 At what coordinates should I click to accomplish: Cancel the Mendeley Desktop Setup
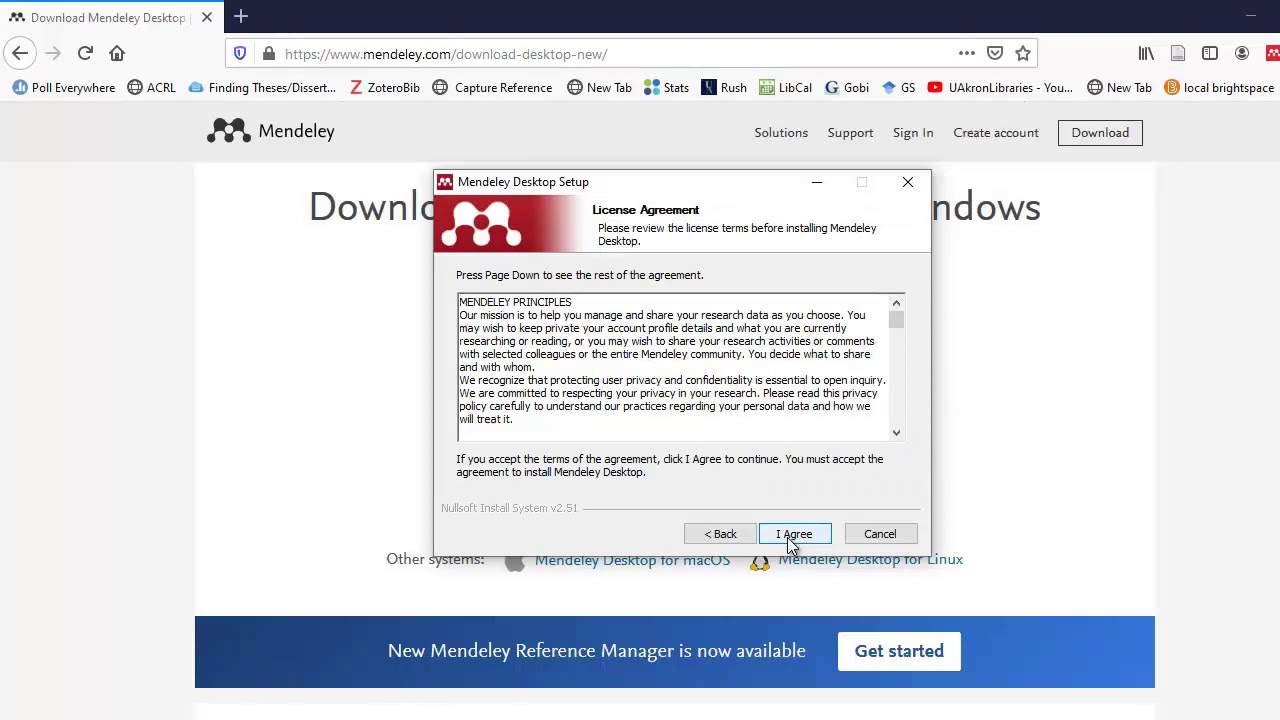point(880,534)
